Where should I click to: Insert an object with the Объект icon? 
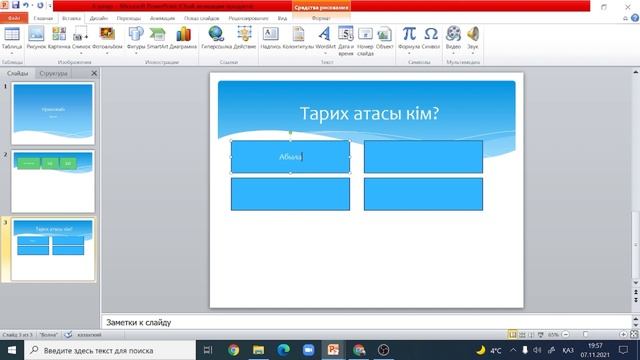click(x=384, y=34)
